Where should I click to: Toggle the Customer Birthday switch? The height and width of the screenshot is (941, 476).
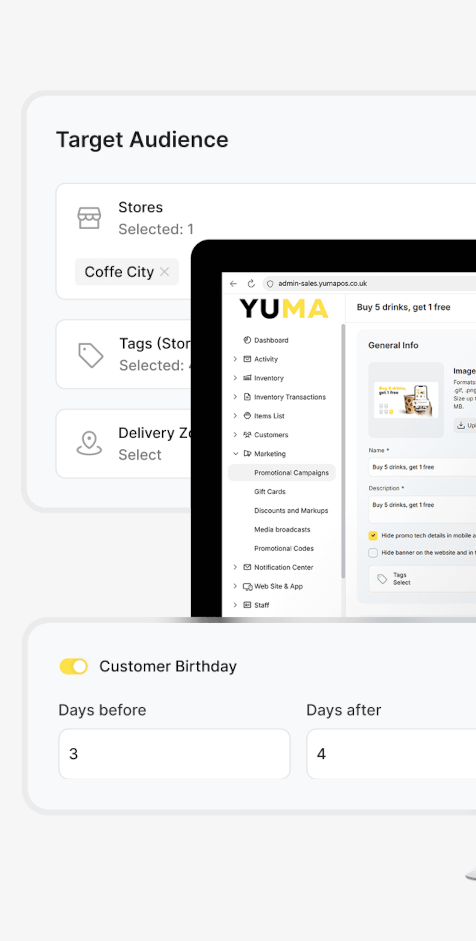point(73,666)
